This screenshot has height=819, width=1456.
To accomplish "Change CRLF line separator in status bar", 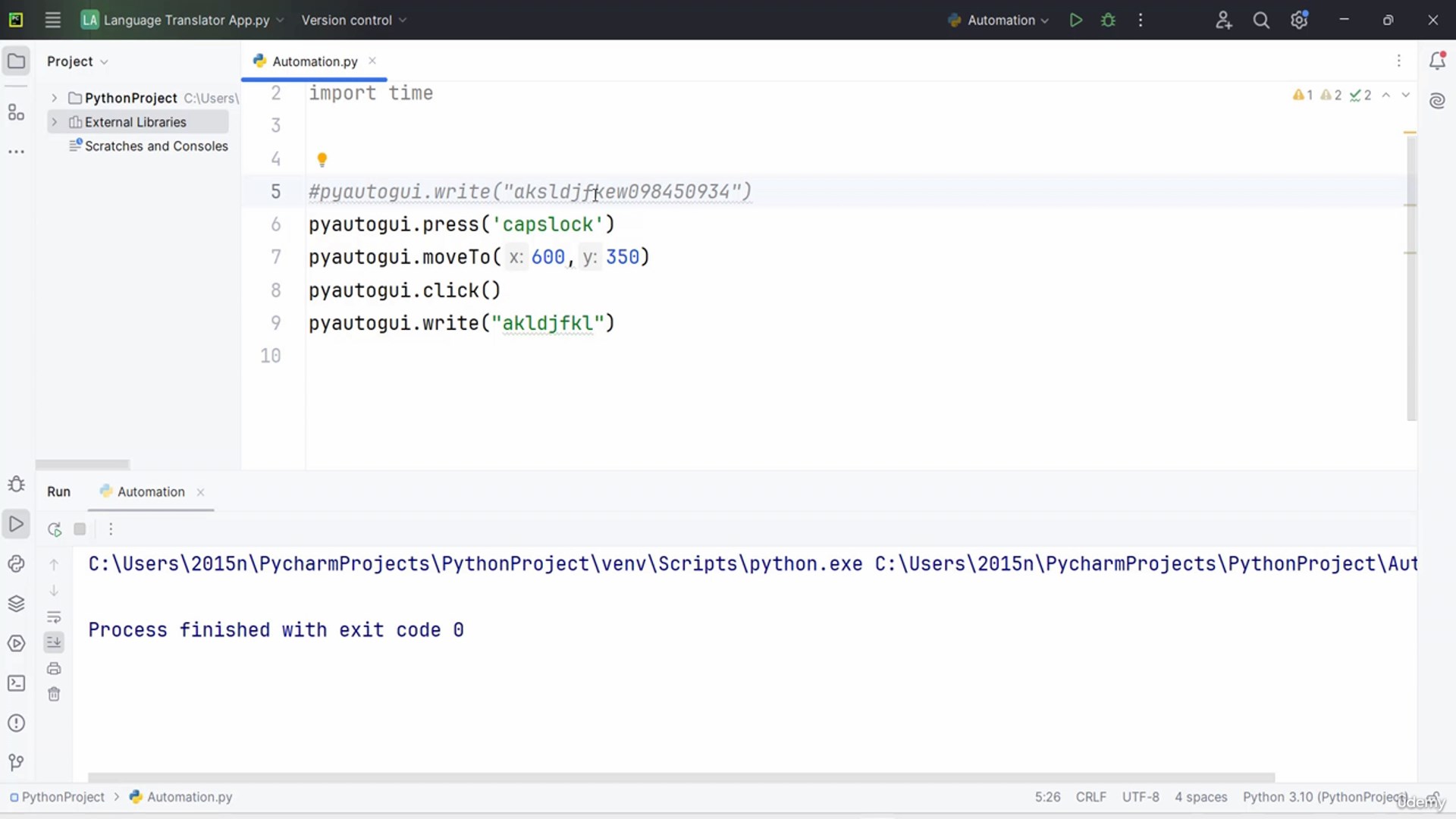I will (x=1090, y=797).
